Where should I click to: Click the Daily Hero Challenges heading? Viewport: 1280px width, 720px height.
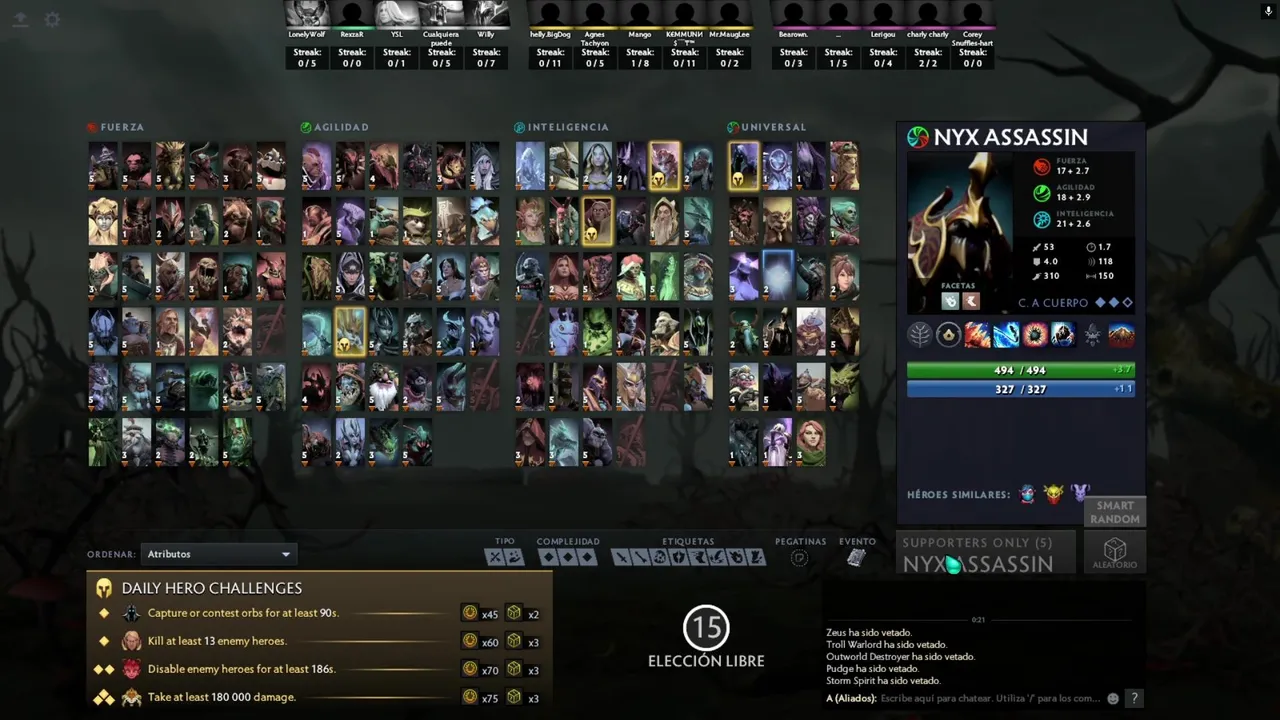pos(212,588)
